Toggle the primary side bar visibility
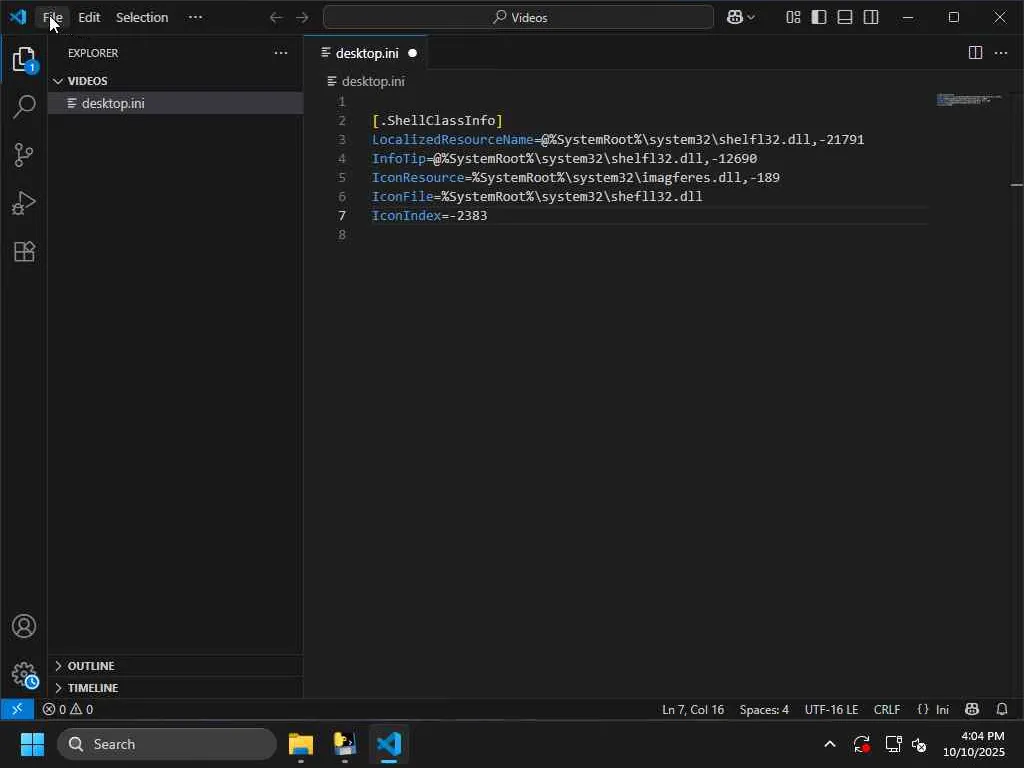 (819, 17)
